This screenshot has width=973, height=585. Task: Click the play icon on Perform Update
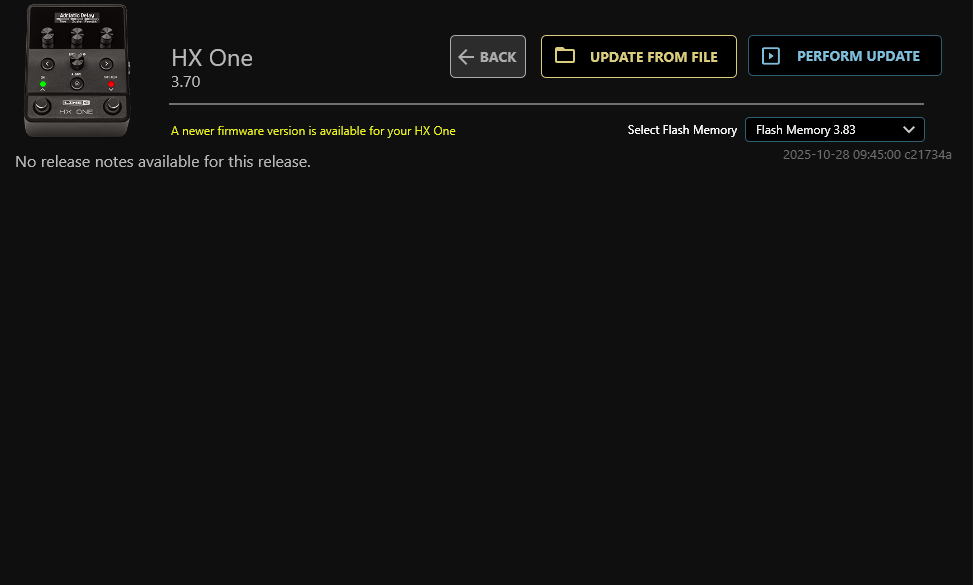(771, 56)
